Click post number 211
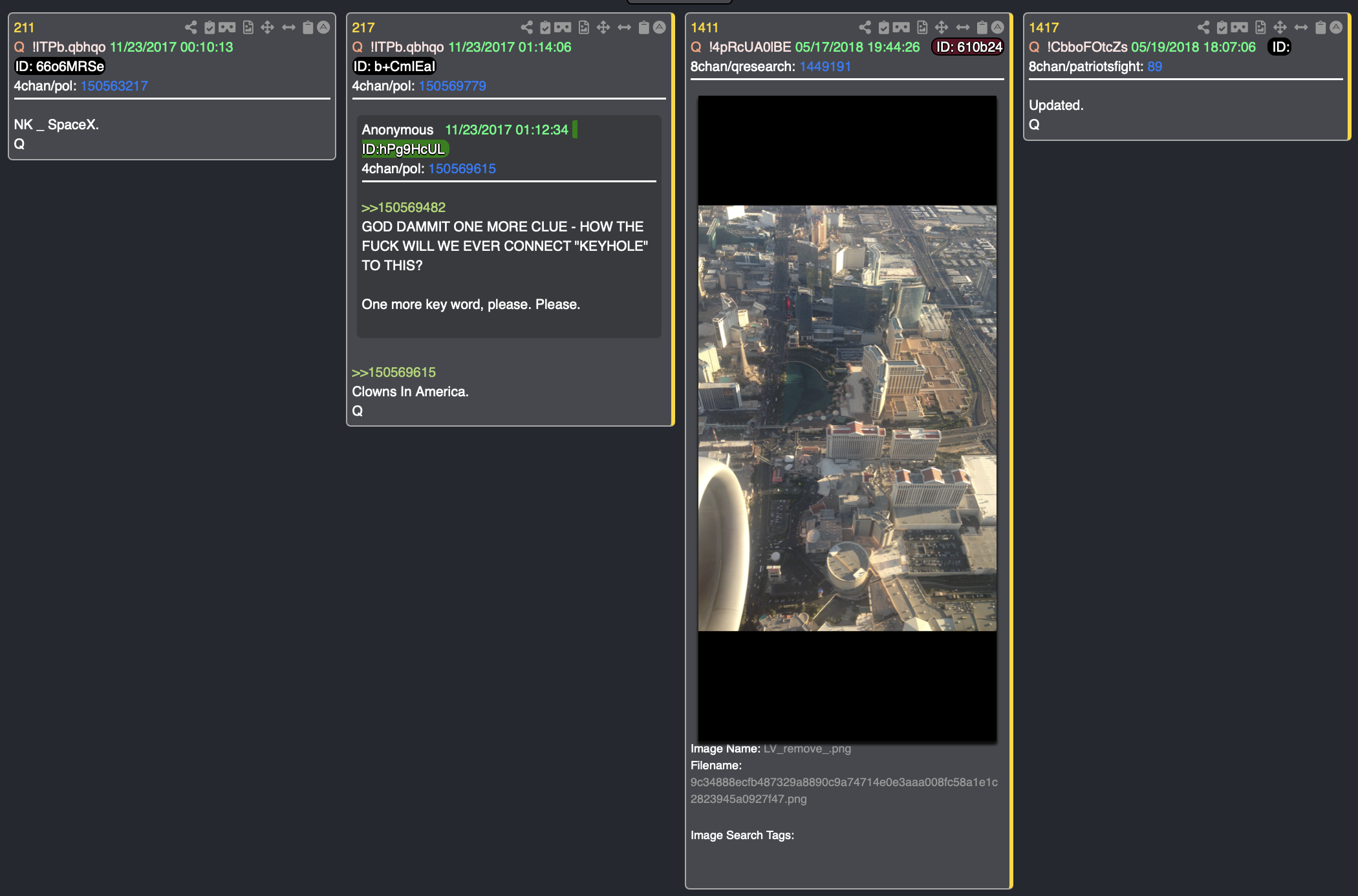Viewport: 1358px width, 896px height. [24, 28]
